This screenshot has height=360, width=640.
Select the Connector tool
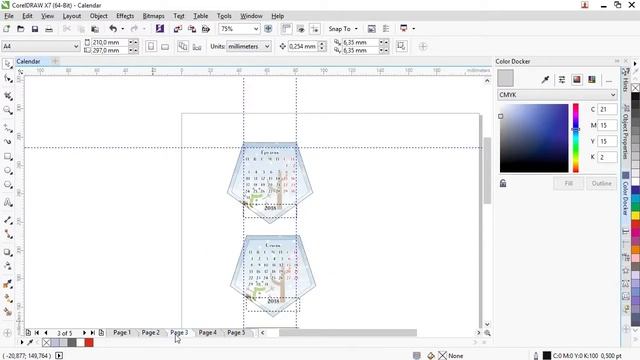pos(7,234)
